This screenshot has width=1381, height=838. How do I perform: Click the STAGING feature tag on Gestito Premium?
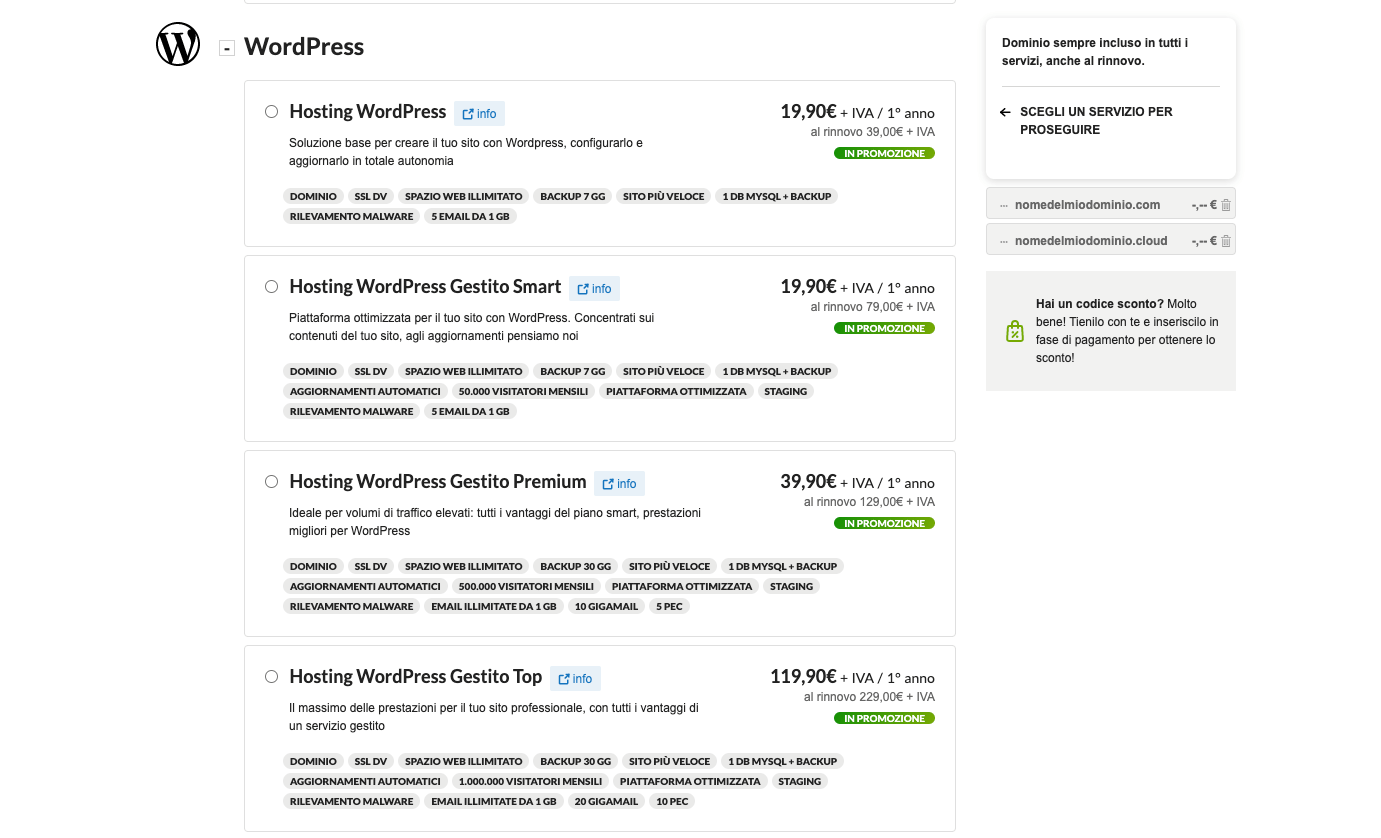pos(791,586)
